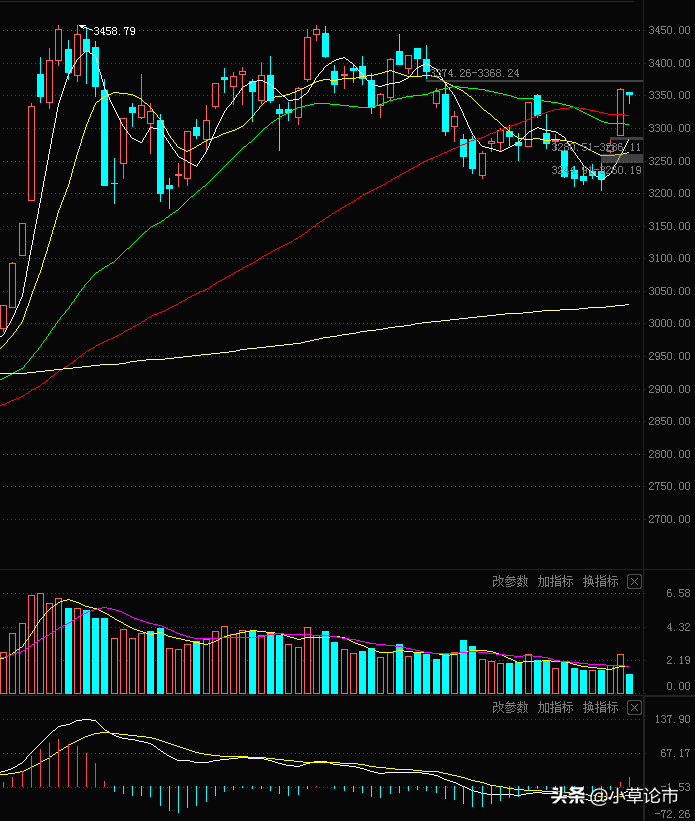Click the 6.58 volume axis value
695x821 pixels.
(x=678, y=593)
